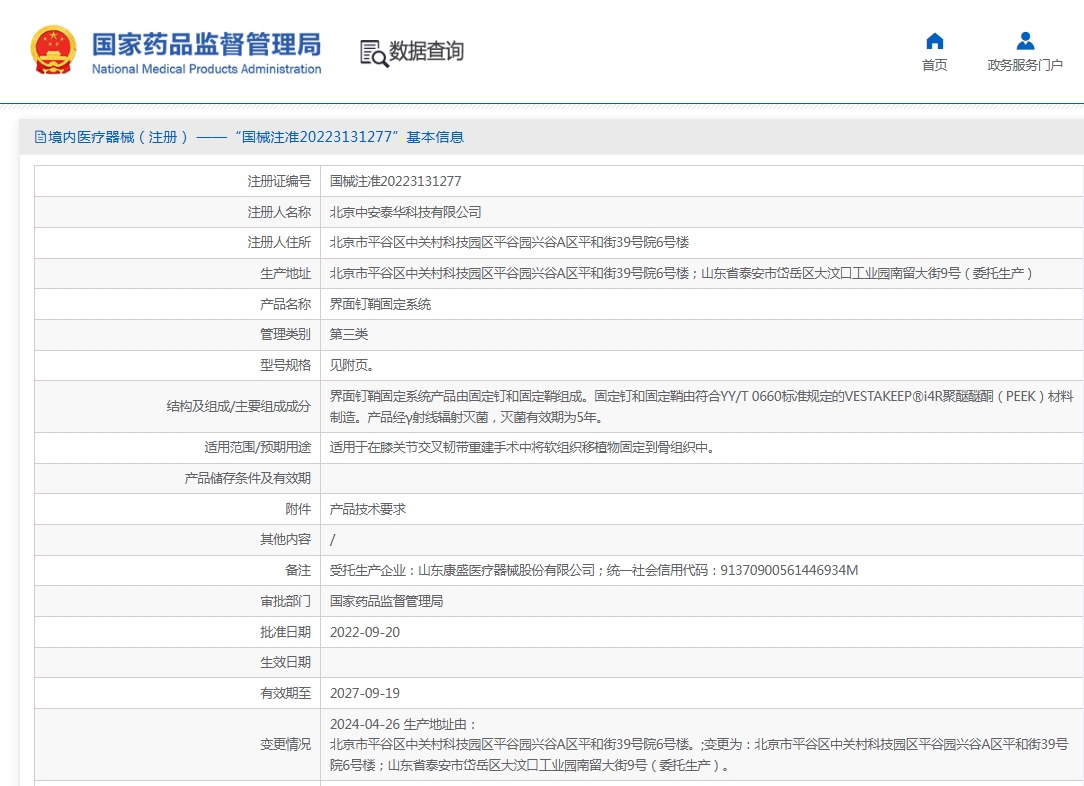Image resolution: width=1084 pixels, height=786 pixels.
Task: Select the intended use text about 膝关节交叉韧带
Action: pyautogui.click(x=522, y=447)
